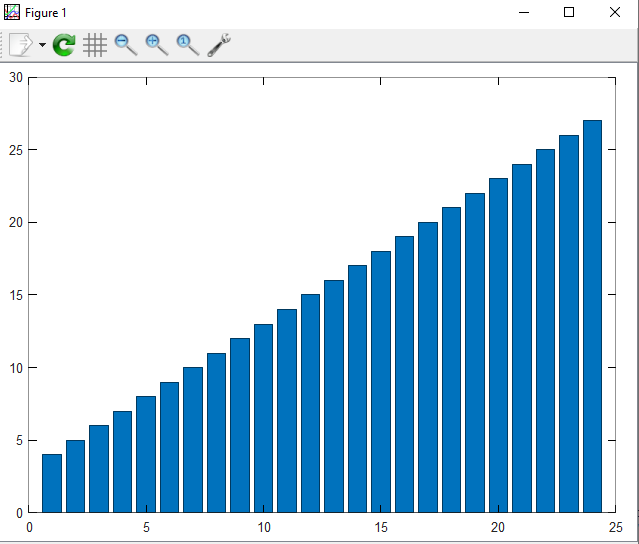Viewport: 639px width, 544px height.
Task: Click the zoom out magnifier icon
Action: [x=126, y=45]
